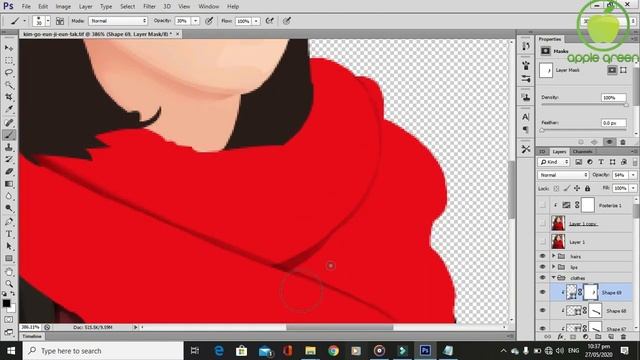This screenshot has width=640, height=360.
Task: Open the Image menu
Action: pos(63,7)
